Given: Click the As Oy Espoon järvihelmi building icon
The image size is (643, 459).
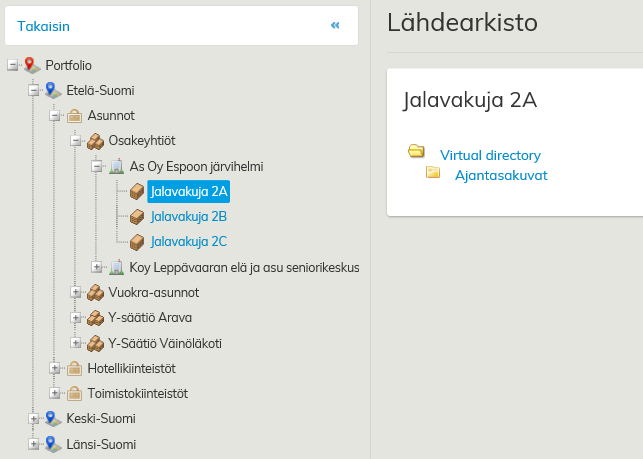Looking at the screenshot, I should (117, 166).
